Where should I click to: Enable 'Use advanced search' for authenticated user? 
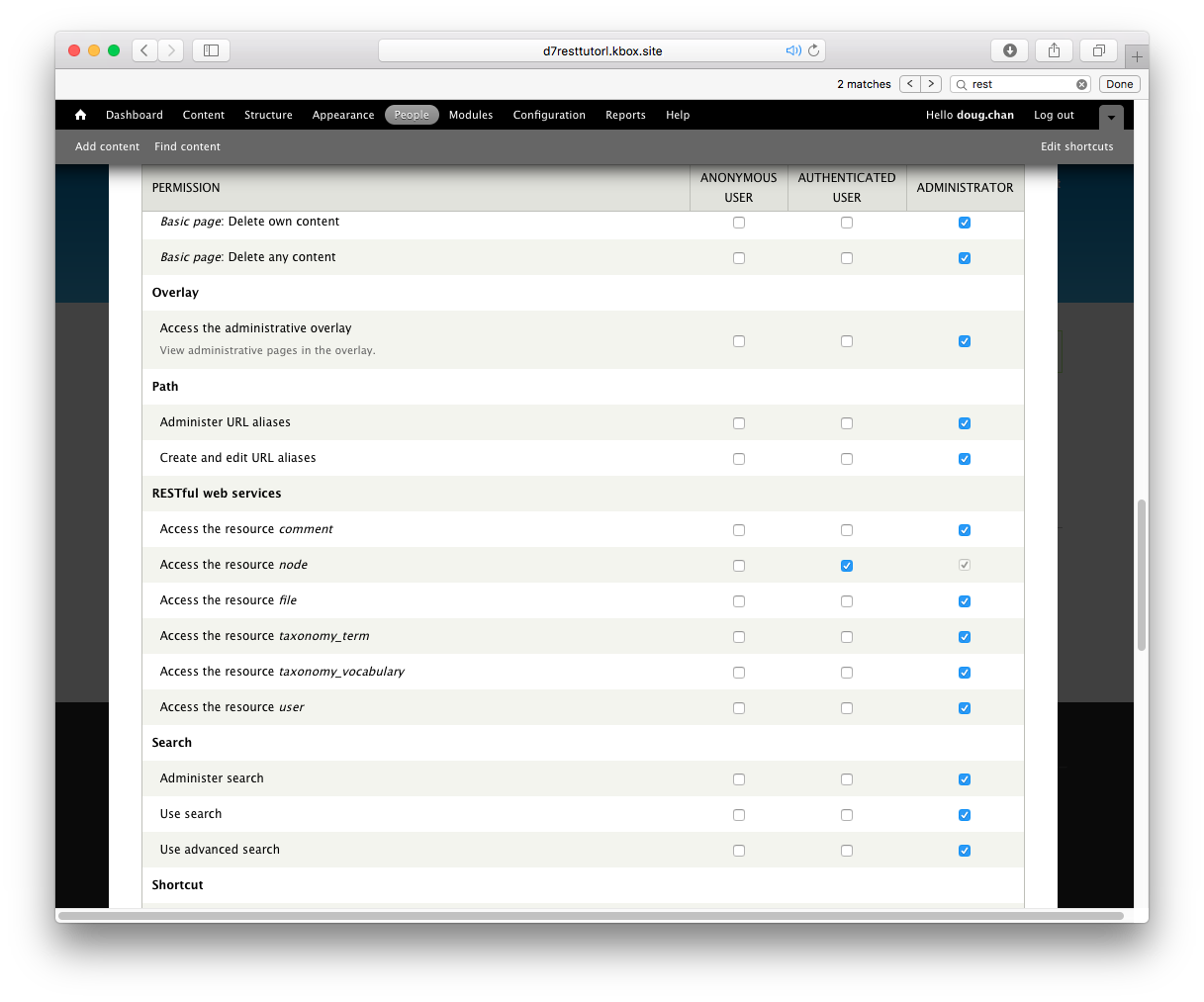[x=847, y=851]
